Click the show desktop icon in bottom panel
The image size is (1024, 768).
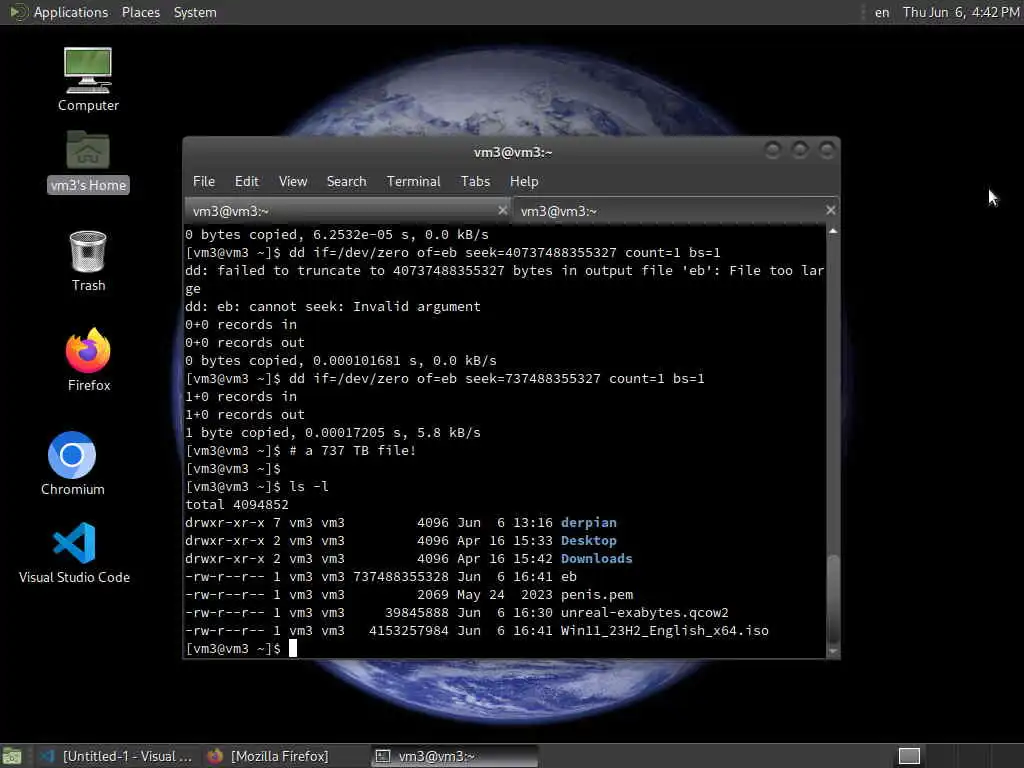click(12, 756)
